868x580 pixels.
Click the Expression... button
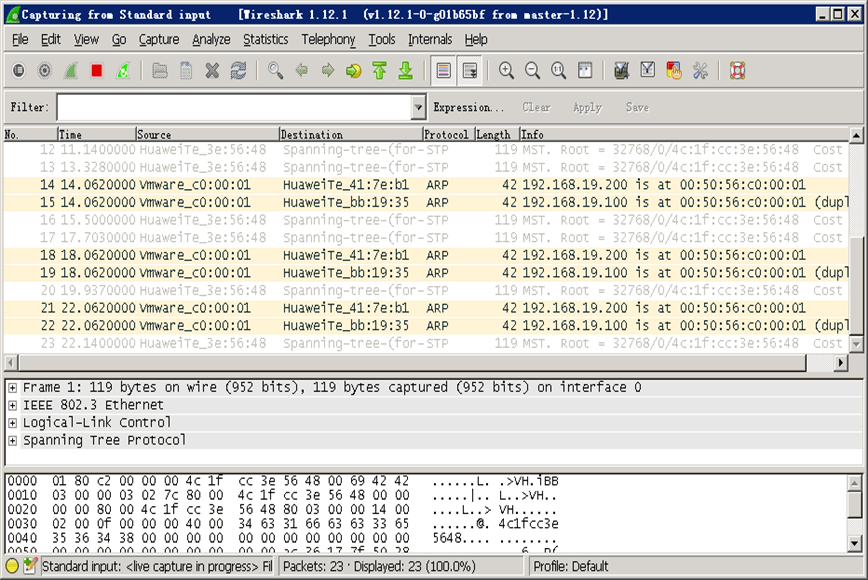(468, 107)
